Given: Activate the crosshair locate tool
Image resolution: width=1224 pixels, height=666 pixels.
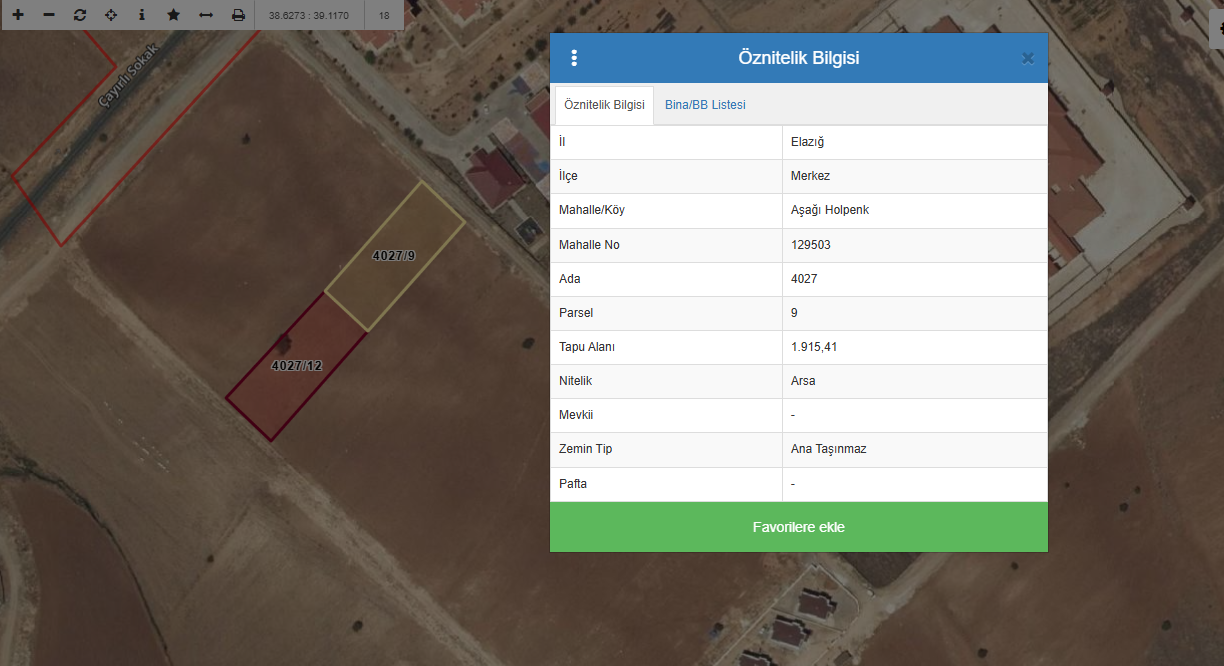Looking at the screenshot, I should 111,15.
